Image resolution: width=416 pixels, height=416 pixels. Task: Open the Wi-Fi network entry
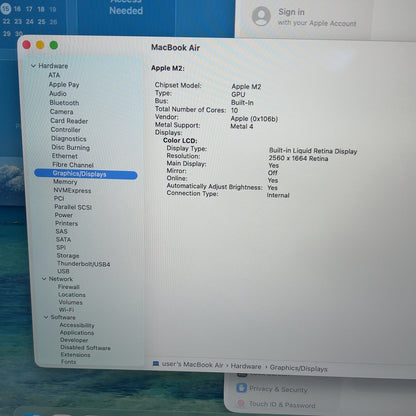coord(67,310)
